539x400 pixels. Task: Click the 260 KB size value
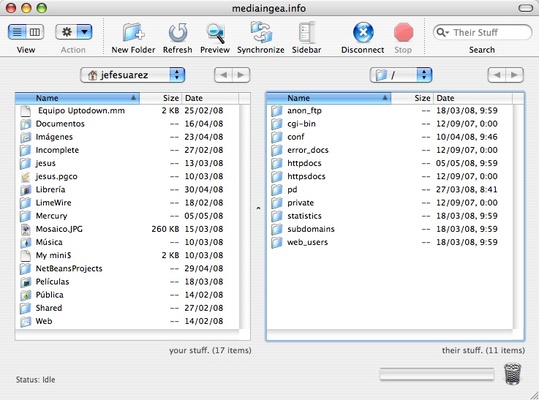pyautogui.click(x=165, y=229)
